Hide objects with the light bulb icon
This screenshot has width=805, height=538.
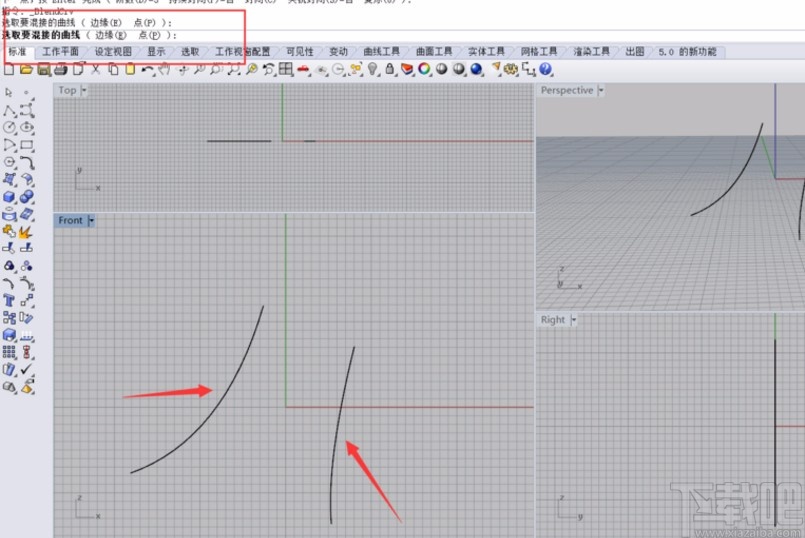pos(373,69)
